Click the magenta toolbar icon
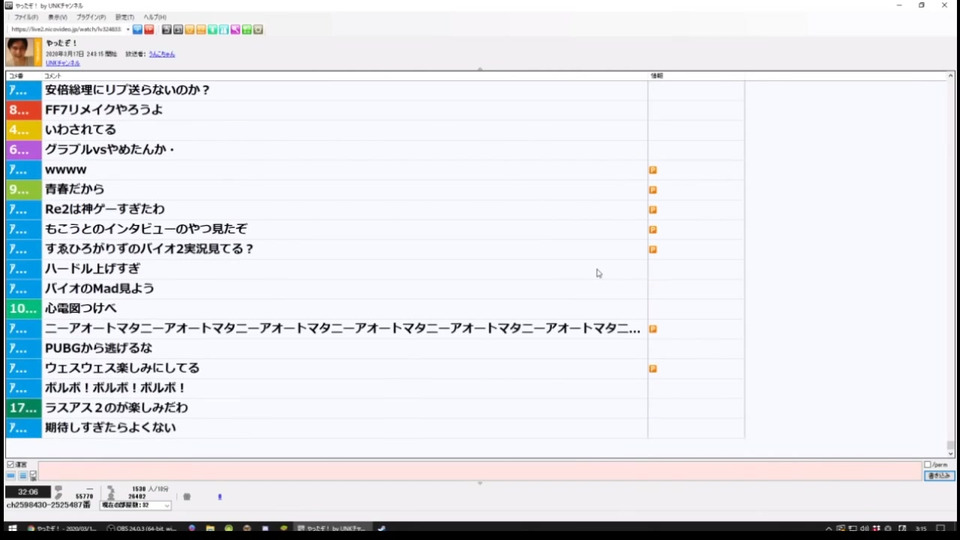 point(235,29)
